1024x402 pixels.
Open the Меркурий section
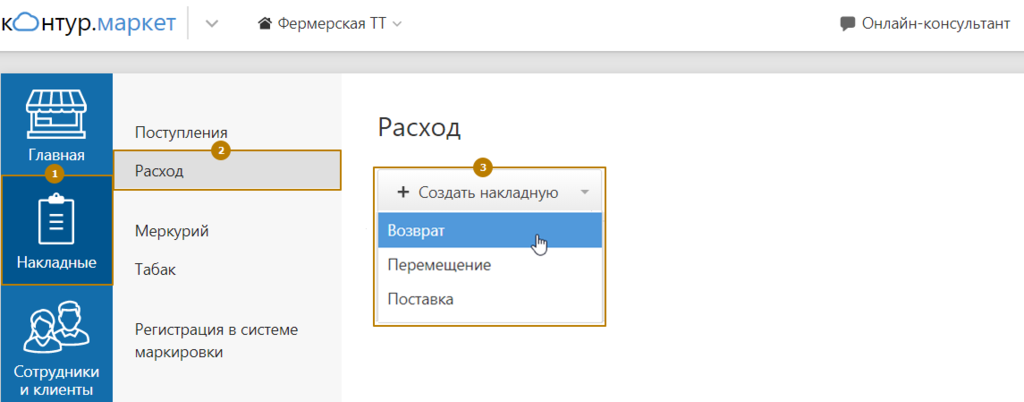pyautogui.click(x=171, y=231)
